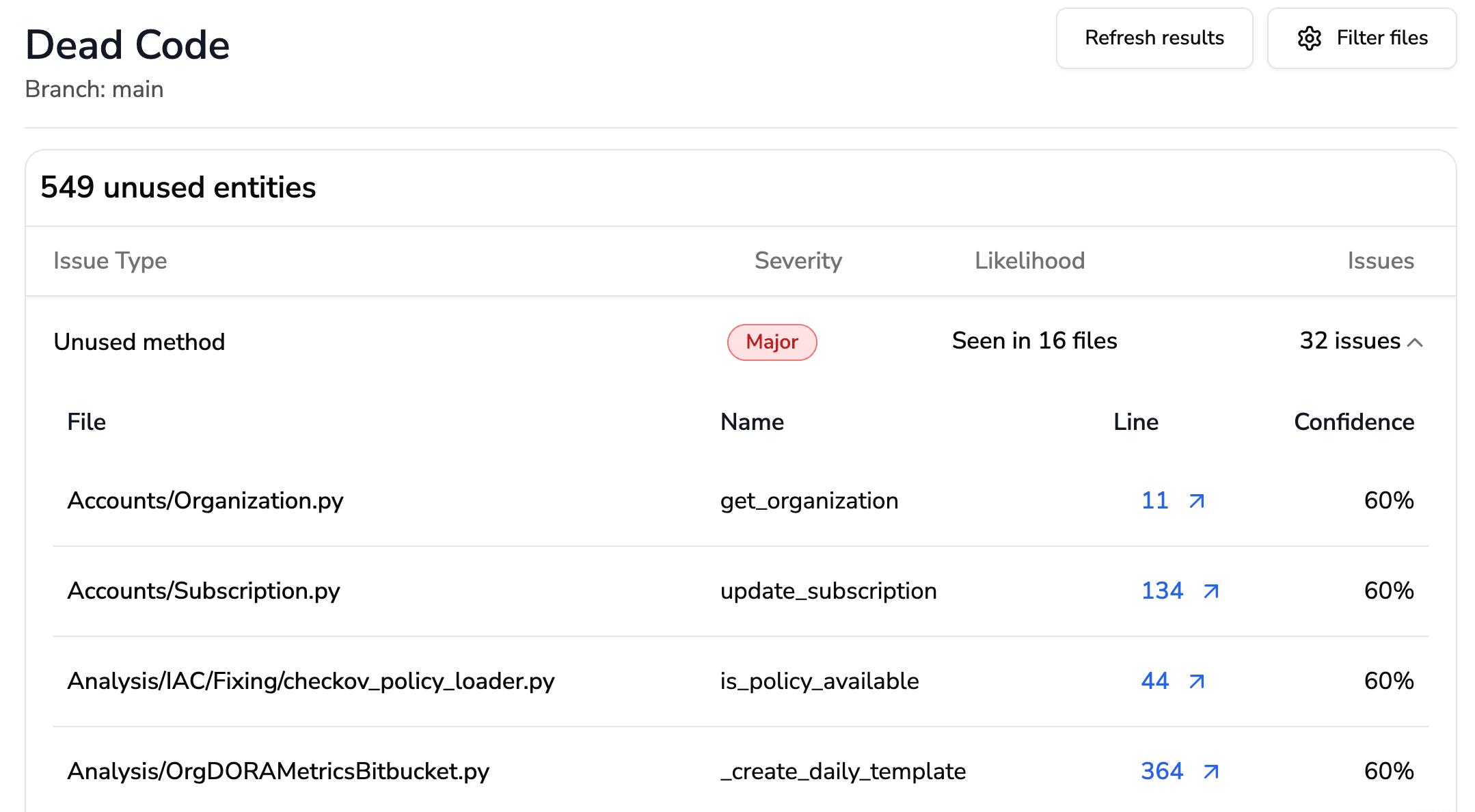1475x812 pixels.
Task: Click the Likelihood column header
Action: 1029,261
